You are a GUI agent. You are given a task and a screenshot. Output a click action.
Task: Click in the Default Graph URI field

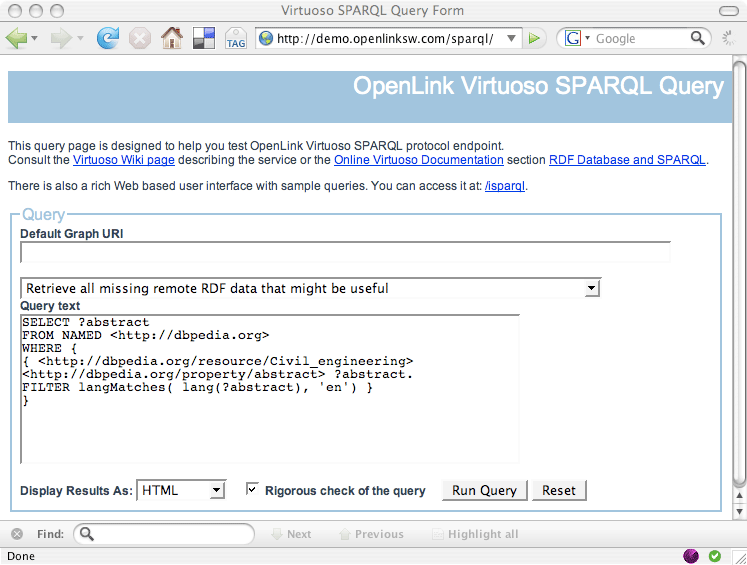click(x=345, y=252)
